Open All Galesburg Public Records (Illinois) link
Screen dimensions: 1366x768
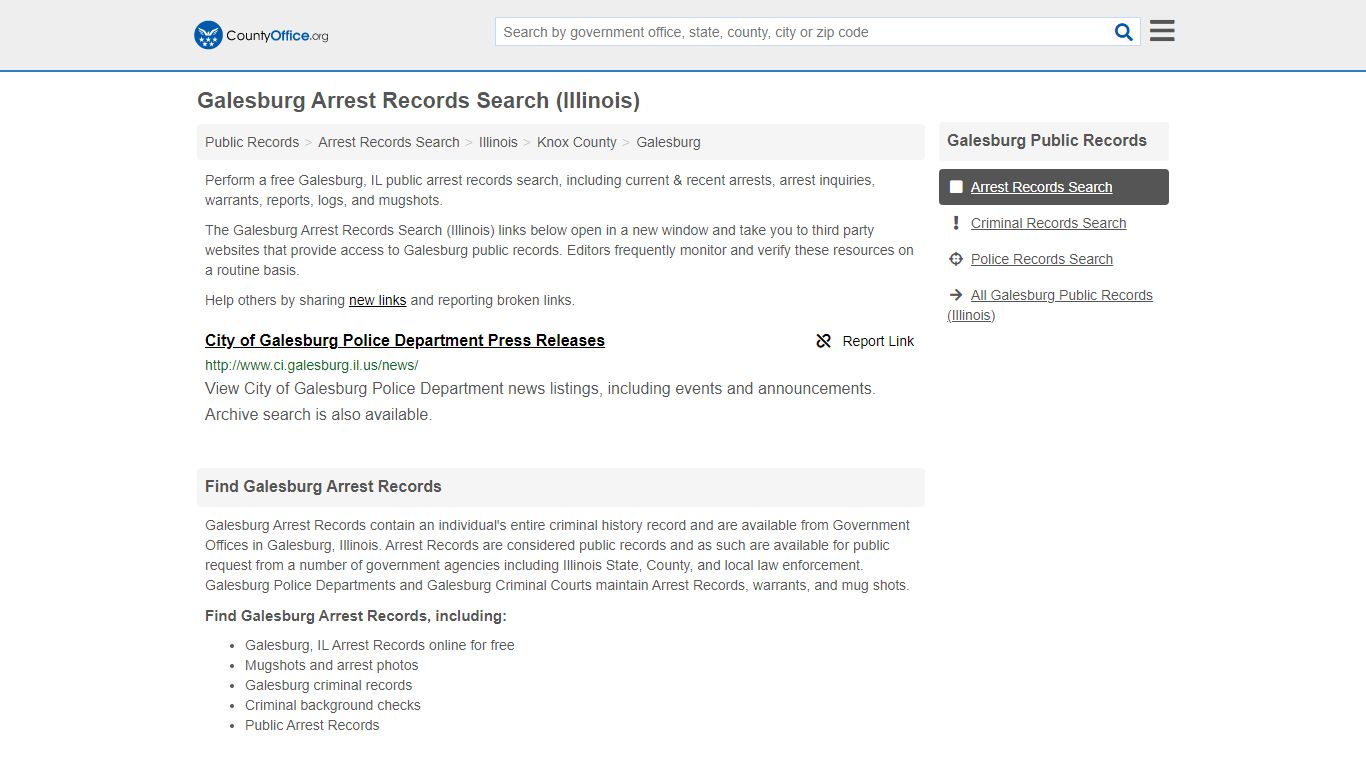coord(1050,305)
